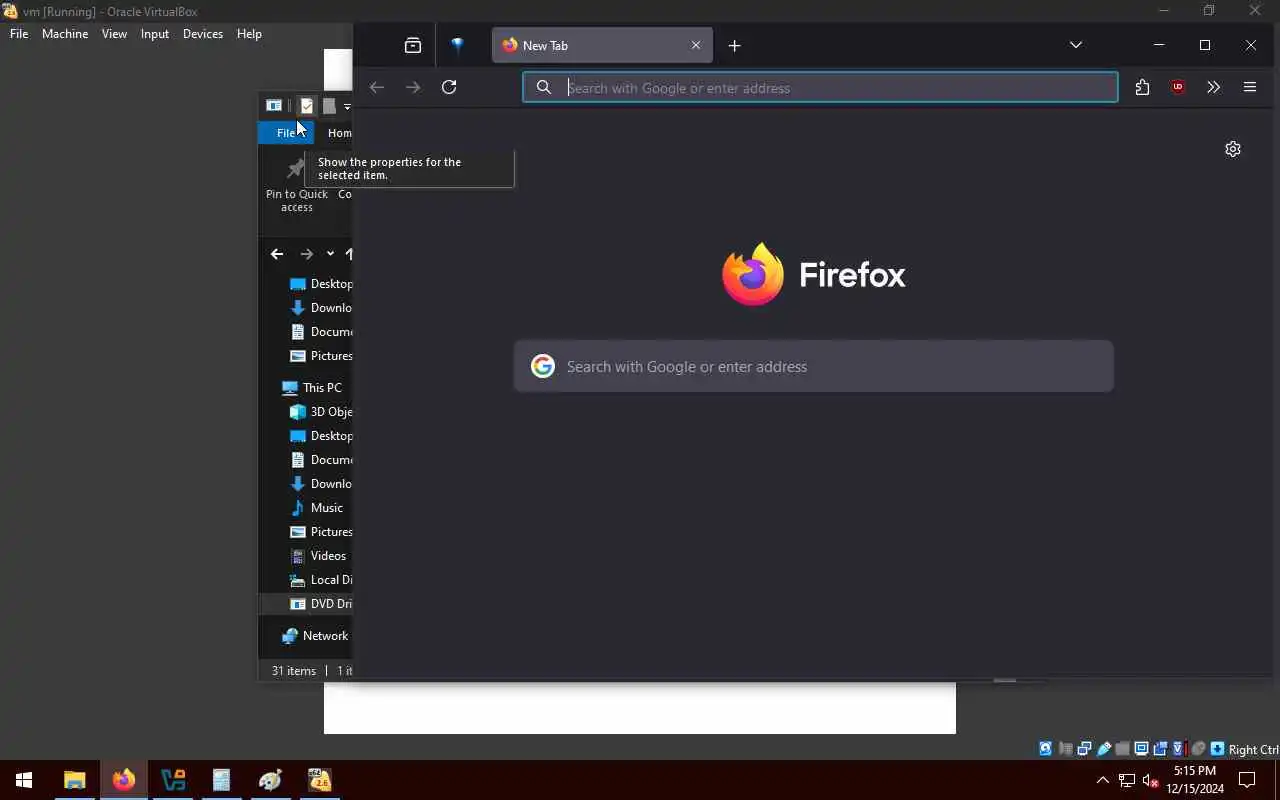1280x800 pixels.
Task: List all tabs dropdown in Firefox
Action: point(1076,45)
